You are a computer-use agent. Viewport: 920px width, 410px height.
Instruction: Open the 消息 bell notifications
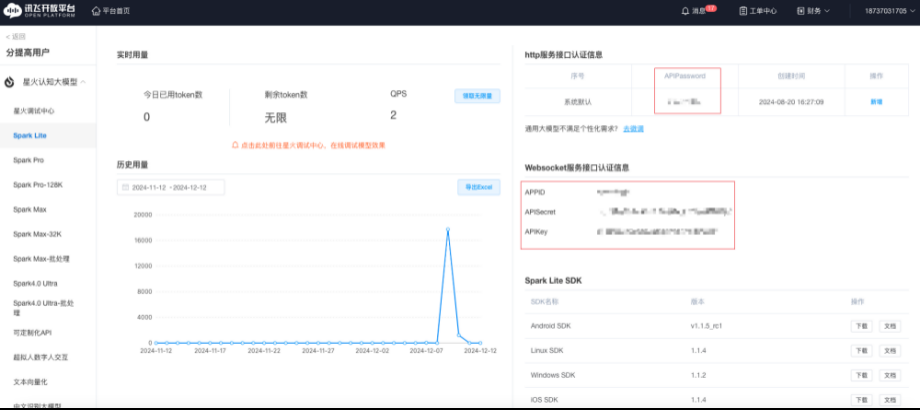(x=685, y=11)
